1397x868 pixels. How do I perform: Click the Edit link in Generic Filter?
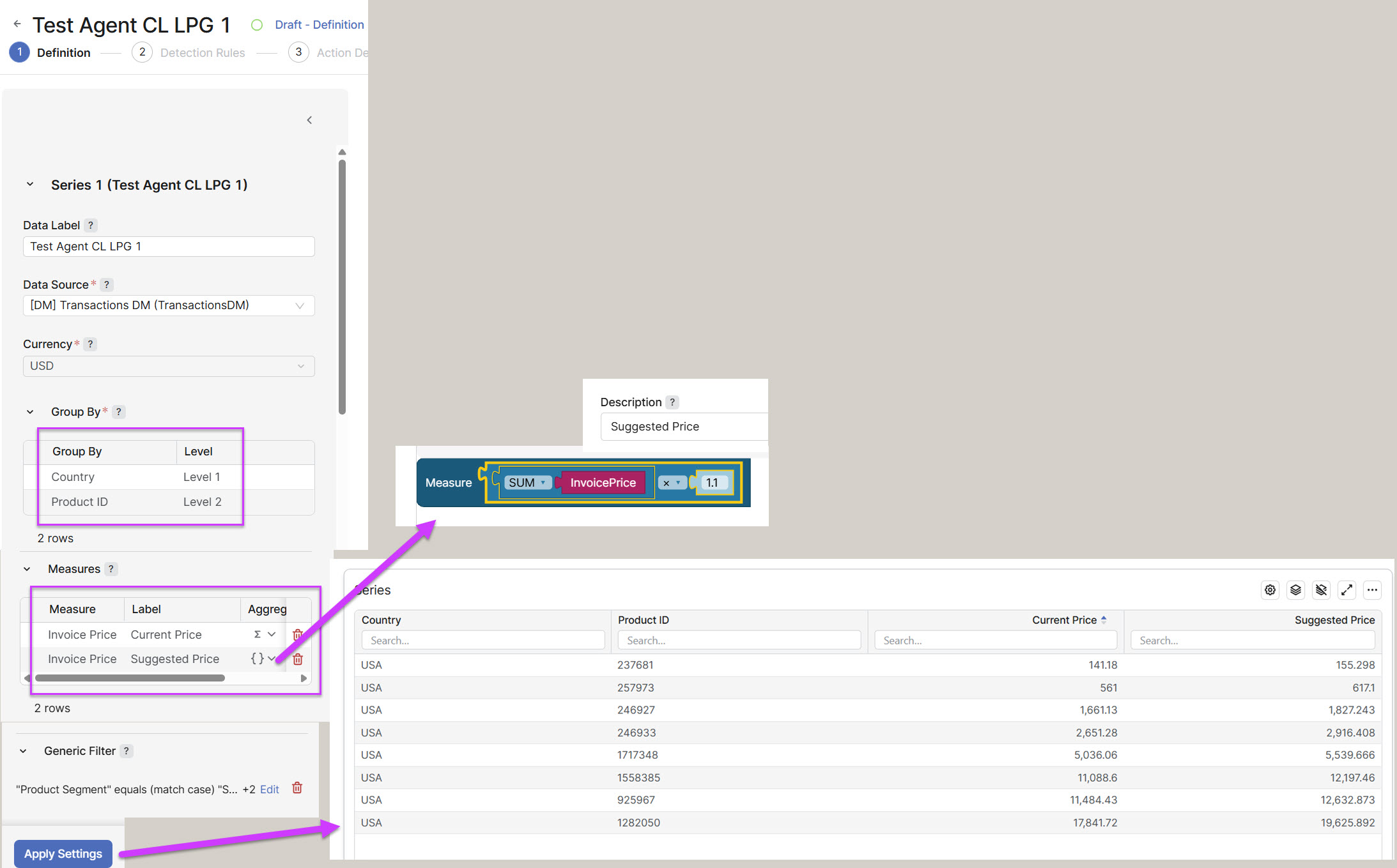[269, 789]
